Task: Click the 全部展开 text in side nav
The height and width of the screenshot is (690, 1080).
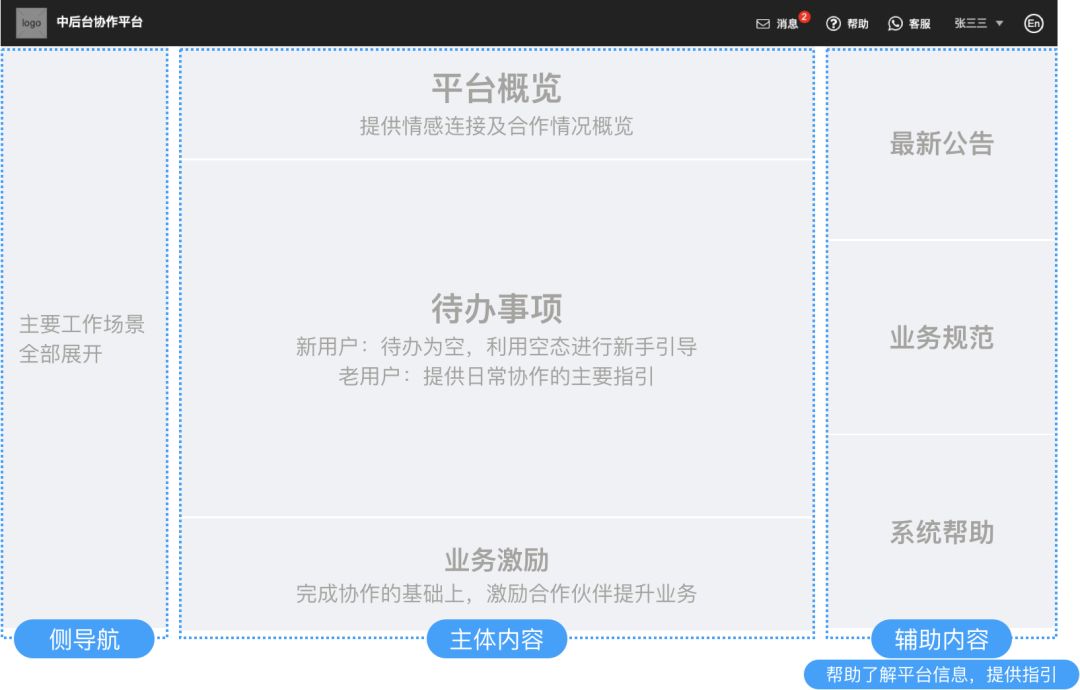Action: 61,354
